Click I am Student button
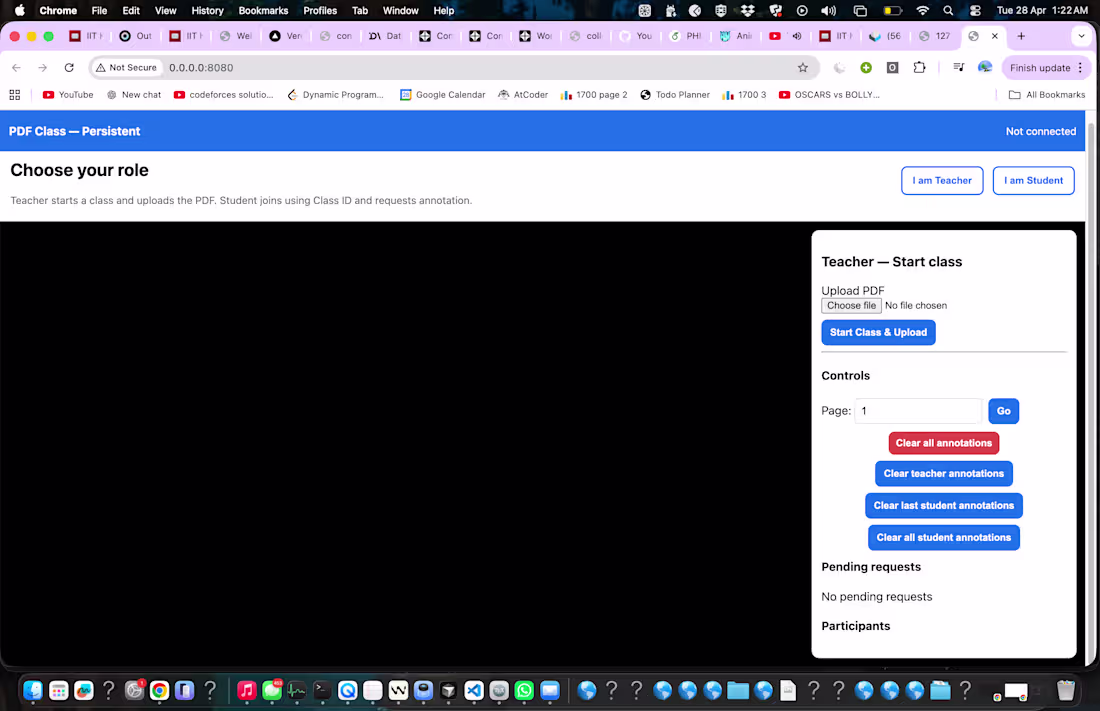This screenshot has width=1100, height=711. click(1033, 180)
